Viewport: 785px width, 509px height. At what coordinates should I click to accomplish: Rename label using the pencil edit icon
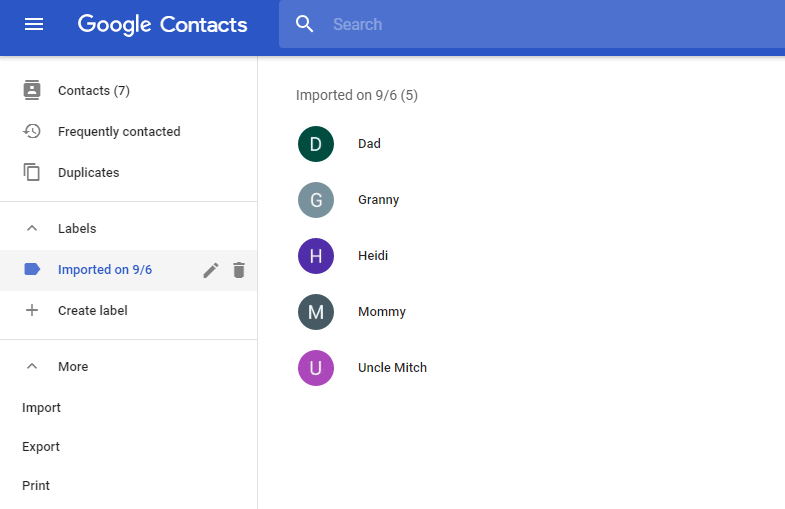[211, 270]
